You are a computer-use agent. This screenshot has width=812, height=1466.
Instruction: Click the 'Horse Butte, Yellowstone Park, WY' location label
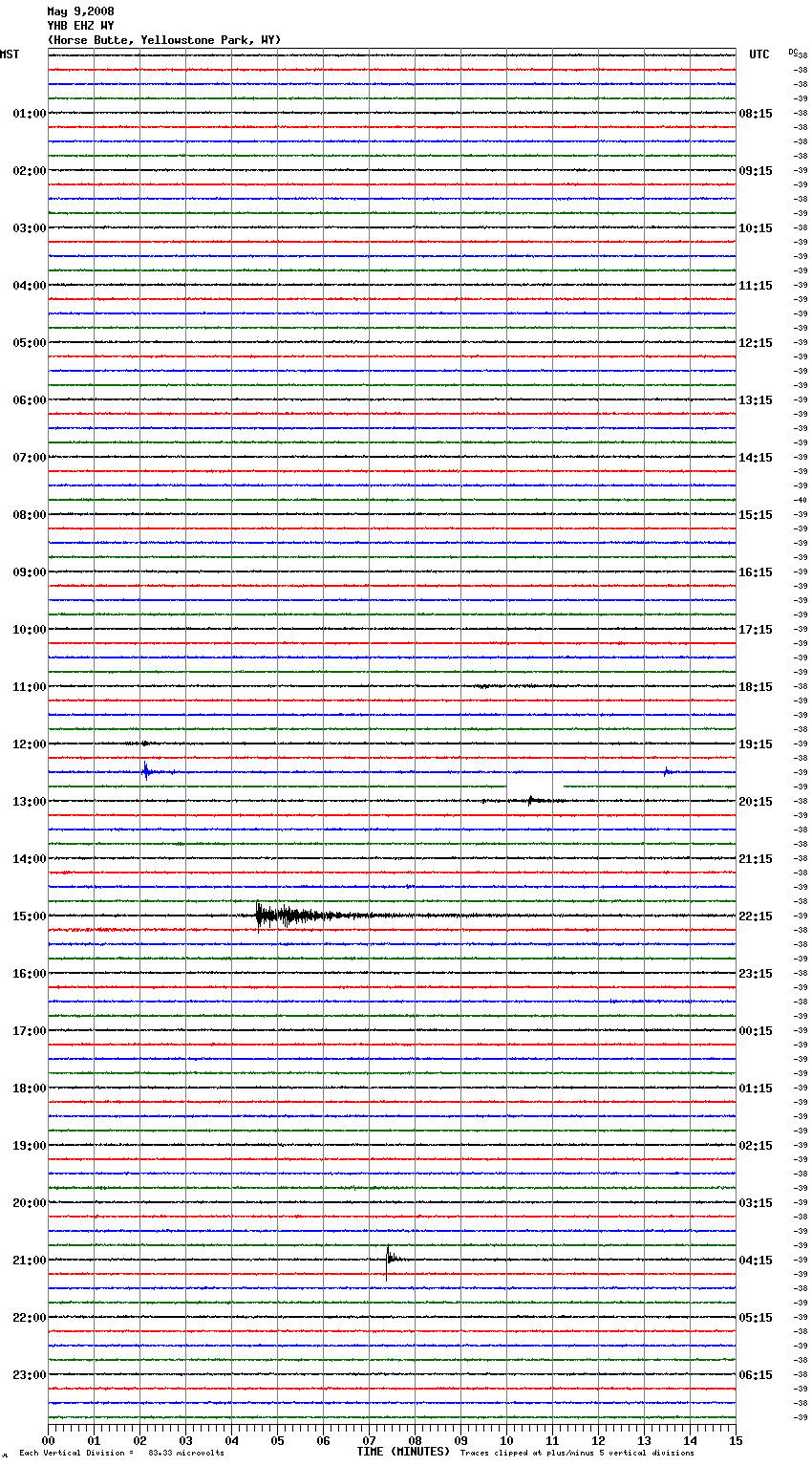tap(164, 40)
